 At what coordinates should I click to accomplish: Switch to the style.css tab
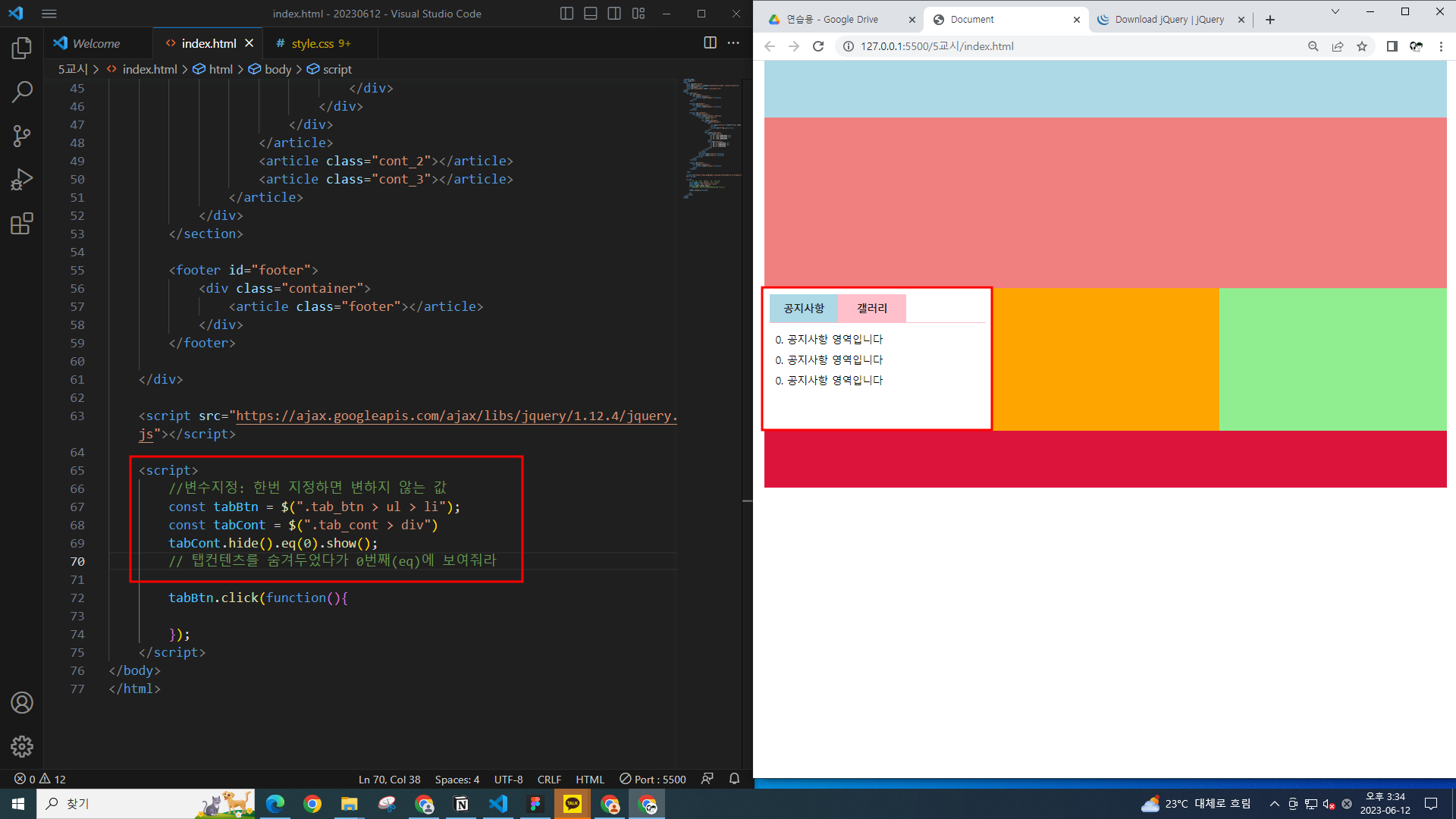coord(321,43)
